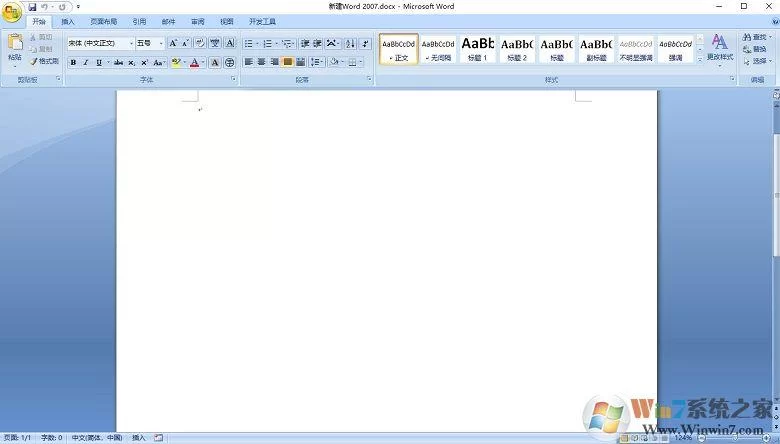Sort text with the A-Z sort icon

coord(350,44)
